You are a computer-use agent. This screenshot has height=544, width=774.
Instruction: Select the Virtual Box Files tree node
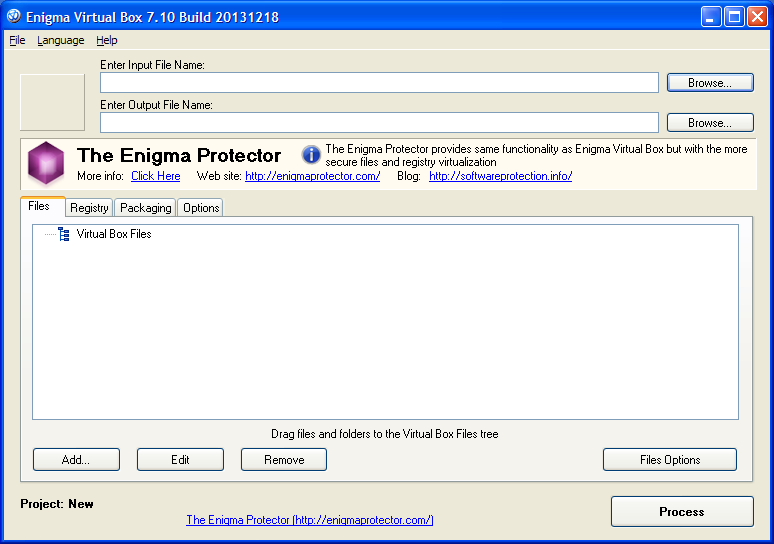pyautogui.click(x=114, y=234)
